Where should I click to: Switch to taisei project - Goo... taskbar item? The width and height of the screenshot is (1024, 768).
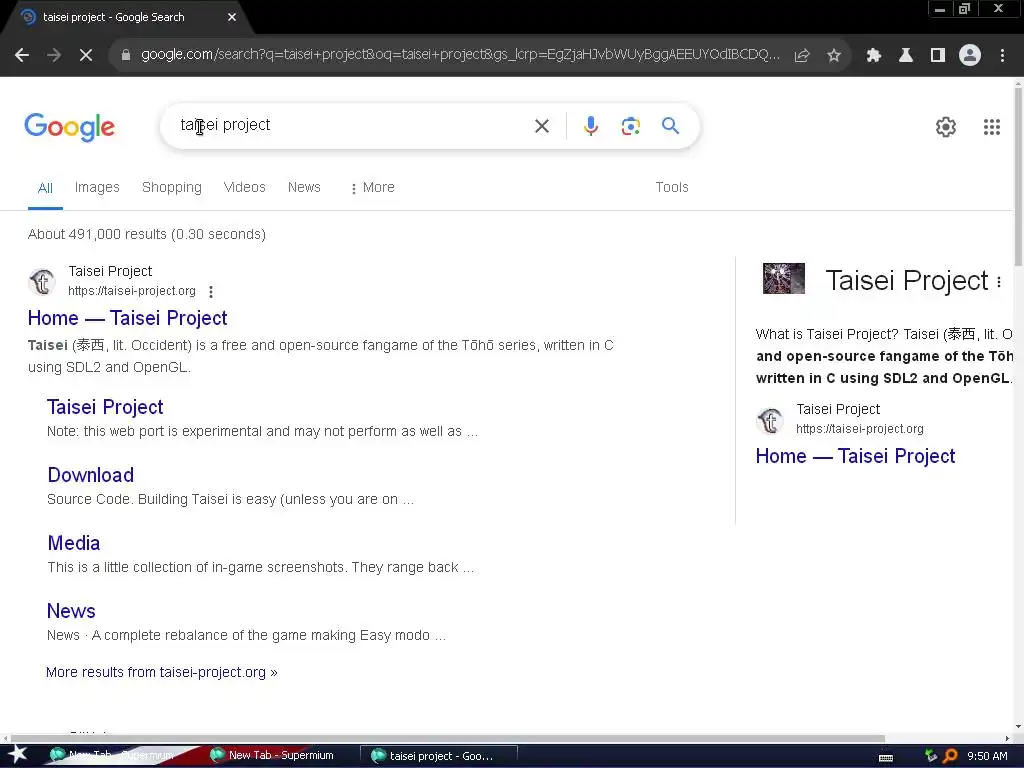coord(439,756)
